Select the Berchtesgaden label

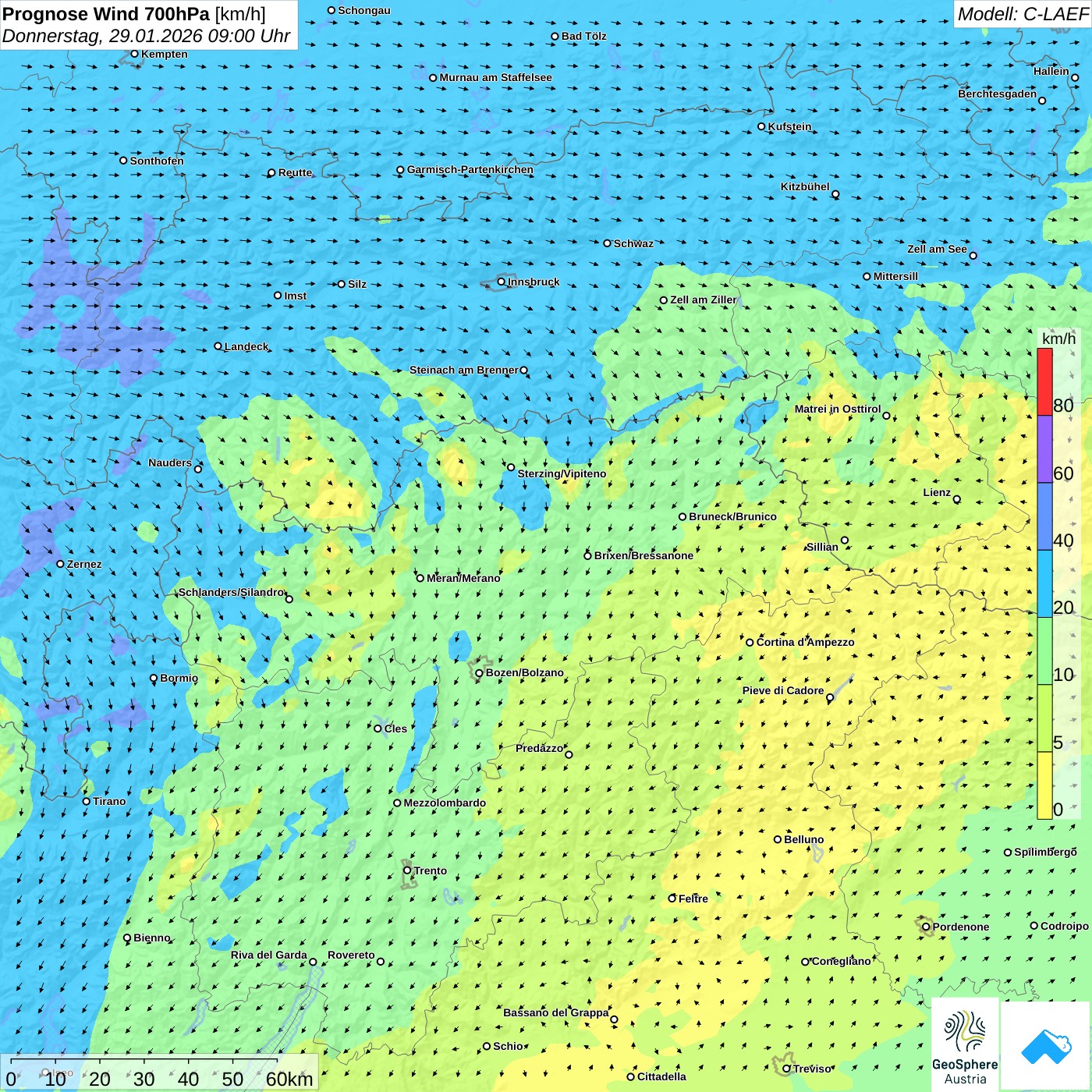(x=997, y=94)
